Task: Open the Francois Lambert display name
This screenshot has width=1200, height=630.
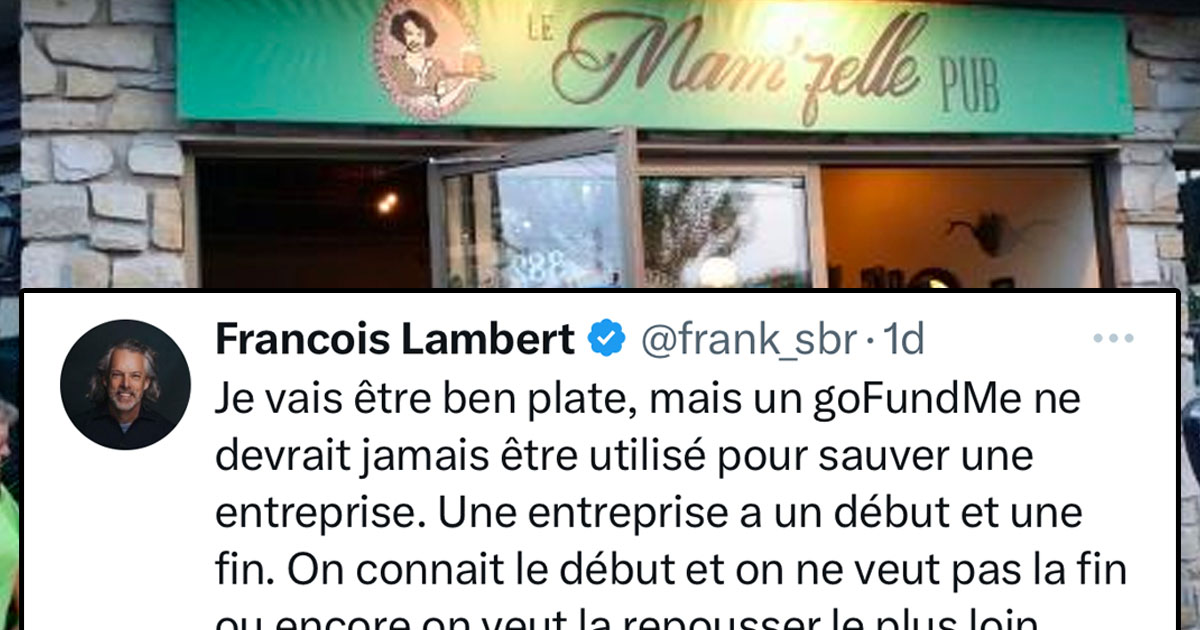Action: [395, 341]
